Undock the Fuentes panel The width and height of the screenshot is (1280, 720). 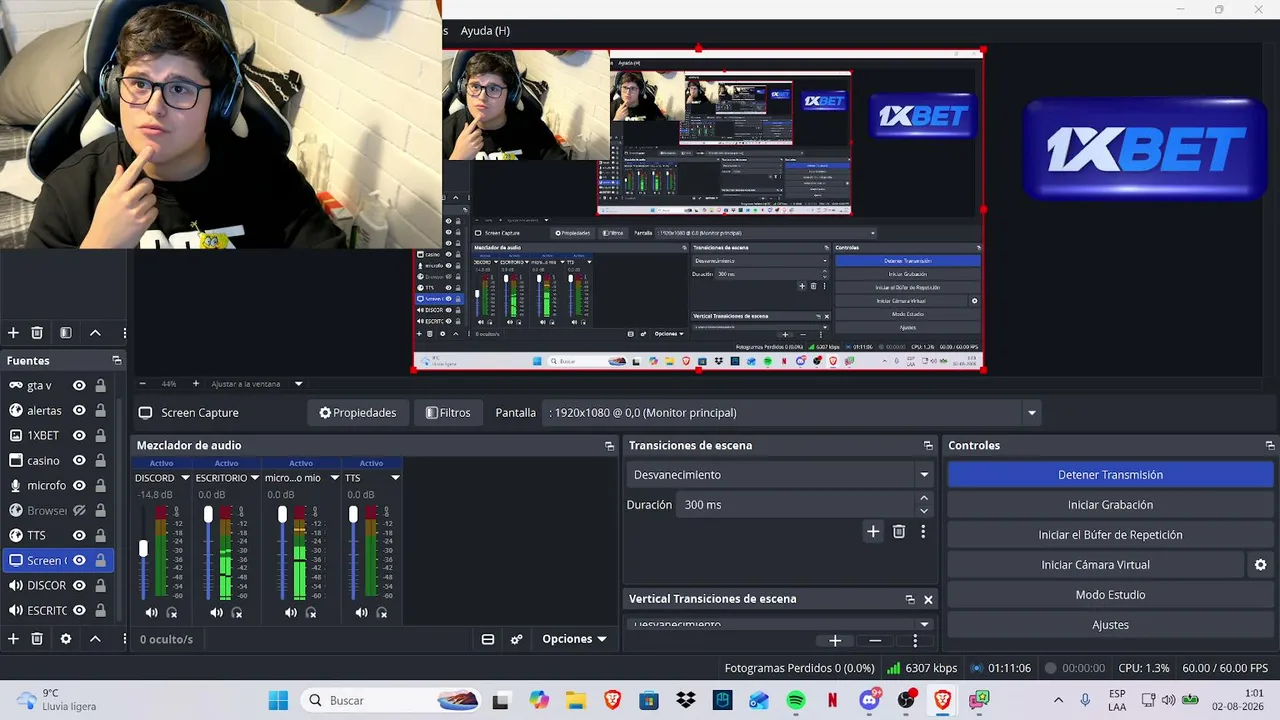point(117,360)
